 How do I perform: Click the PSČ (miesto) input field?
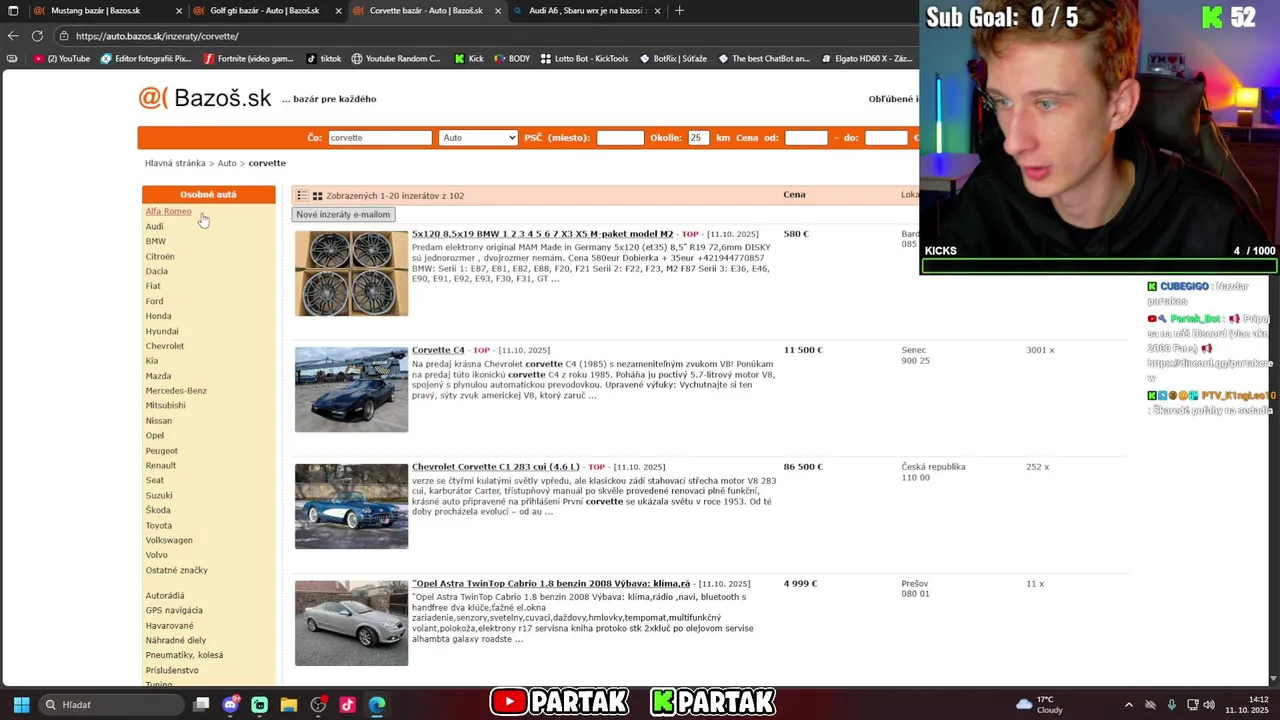pos(620,138)
